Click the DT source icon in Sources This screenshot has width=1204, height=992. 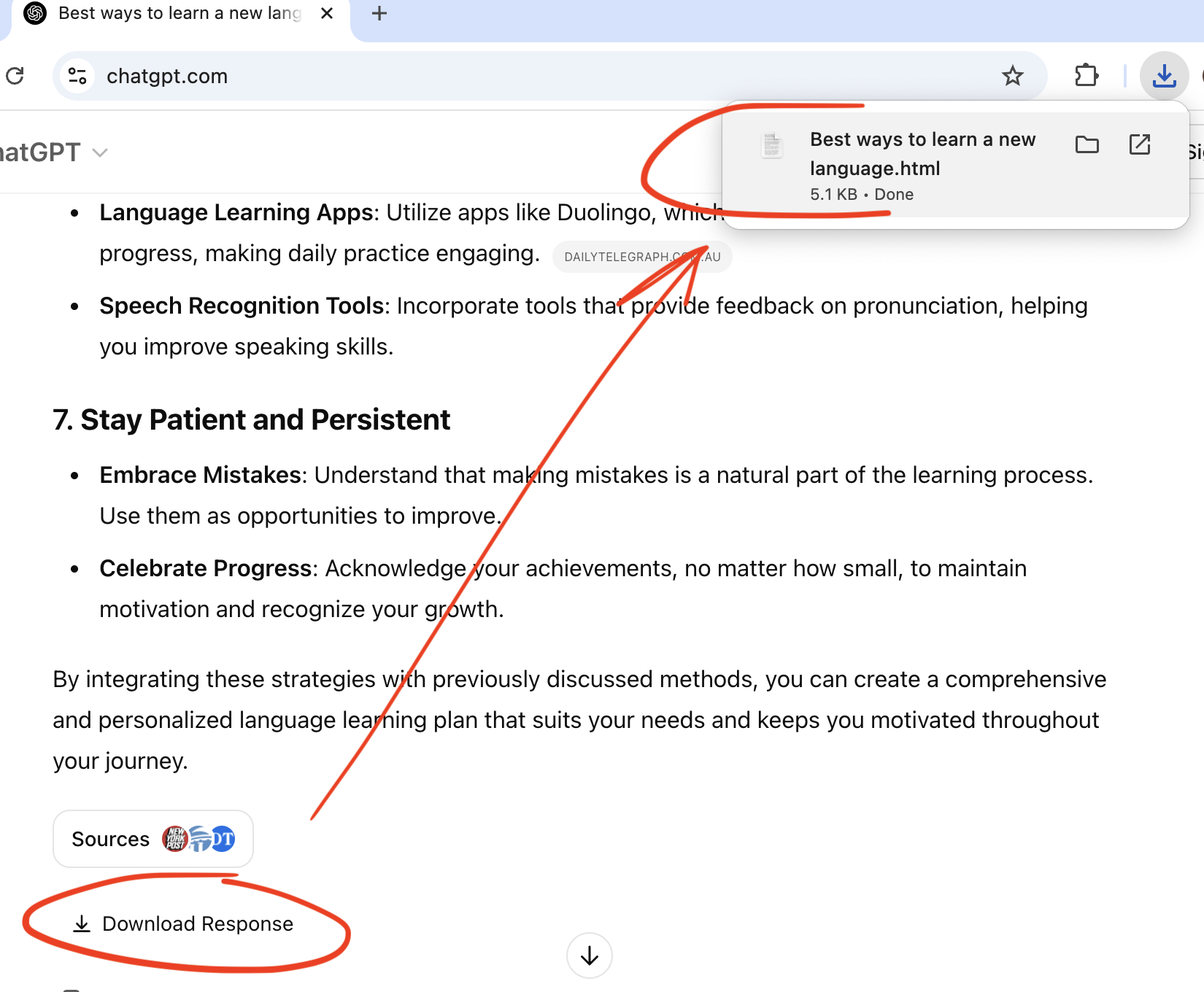point(223,839)
